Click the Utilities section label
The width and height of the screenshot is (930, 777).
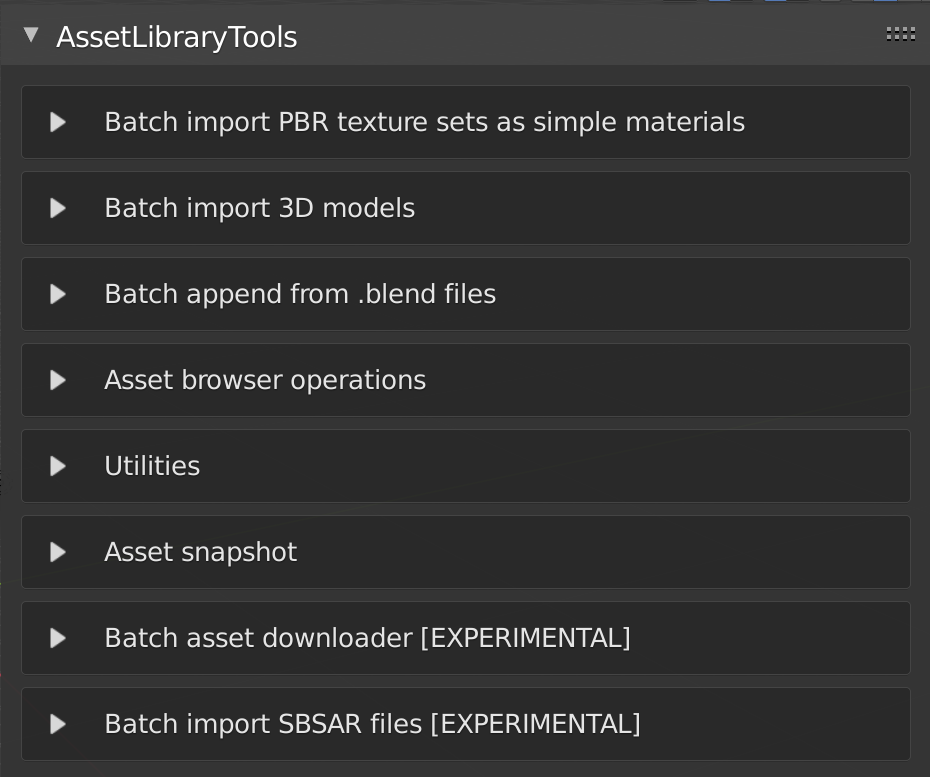click(x=152, y=466)
